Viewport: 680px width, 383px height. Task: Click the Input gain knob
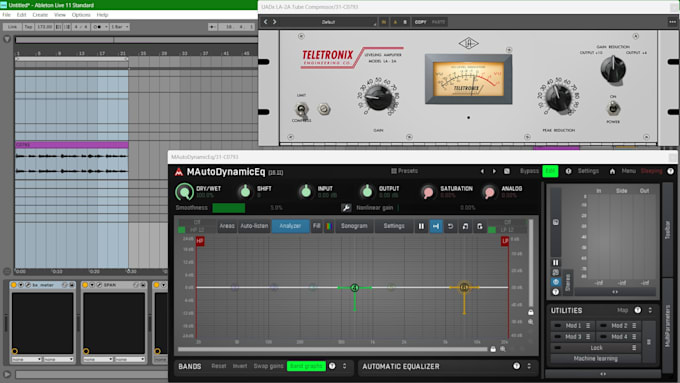click(306, 191)
